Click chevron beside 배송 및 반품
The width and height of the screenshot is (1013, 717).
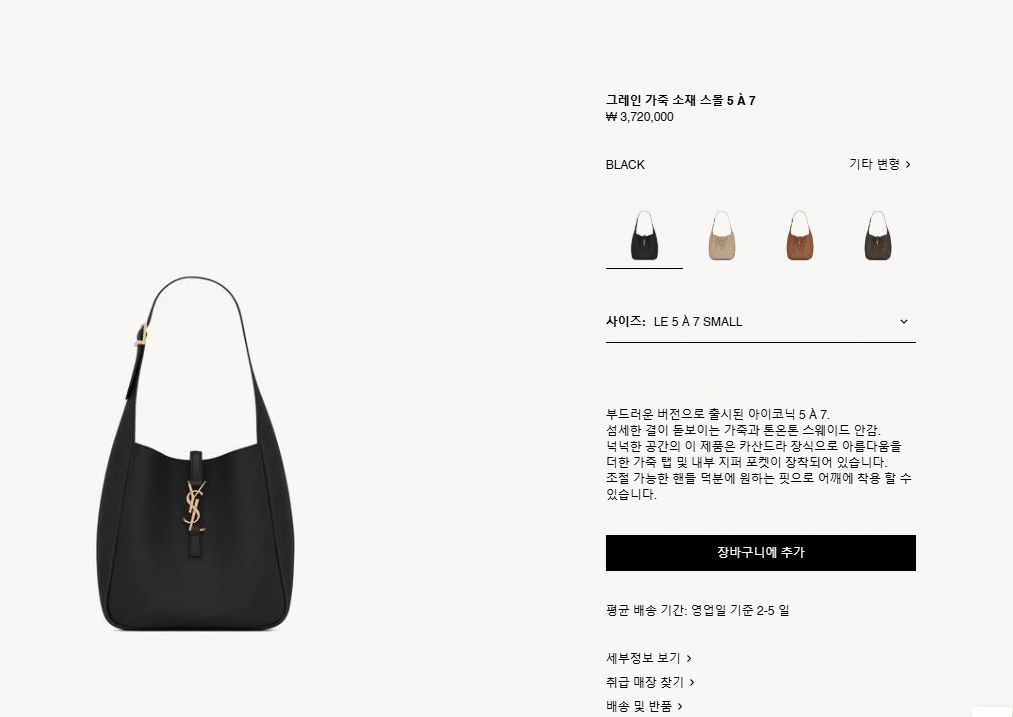[680, 707]
